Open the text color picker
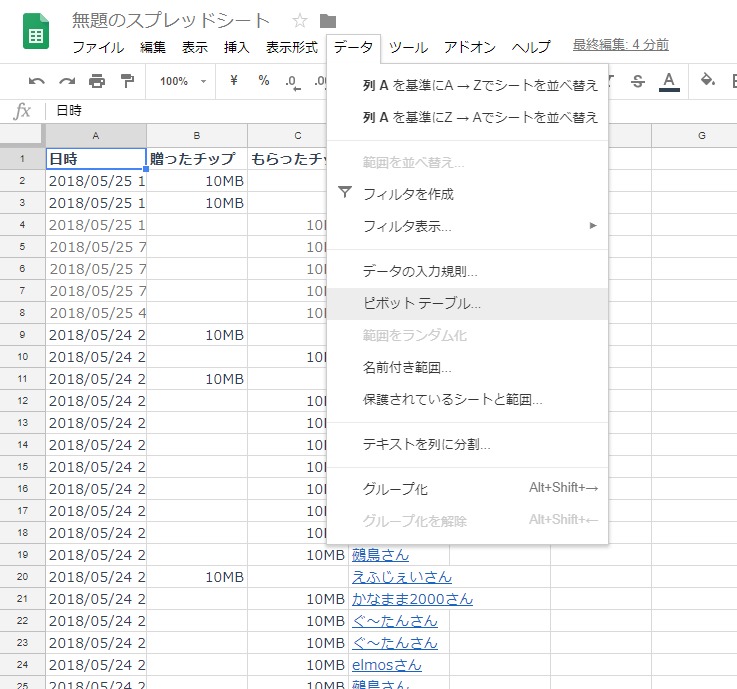 coord(669,81)
